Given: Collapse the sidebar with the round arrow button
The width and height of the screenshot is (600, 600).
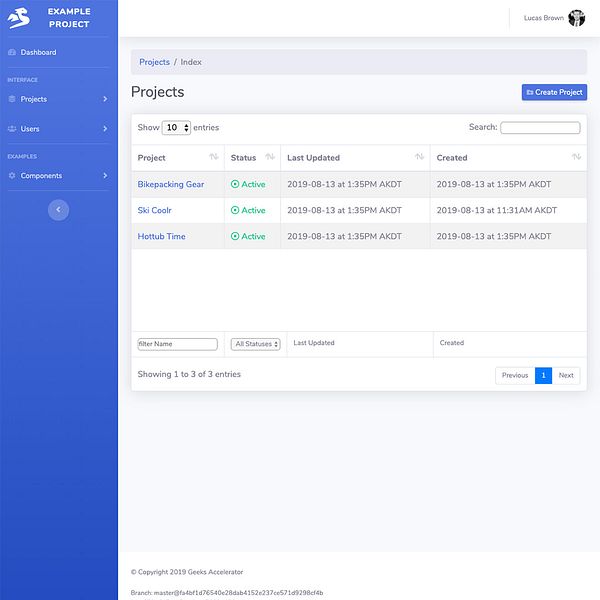Looking at the screenshot, I should point(59,210).
